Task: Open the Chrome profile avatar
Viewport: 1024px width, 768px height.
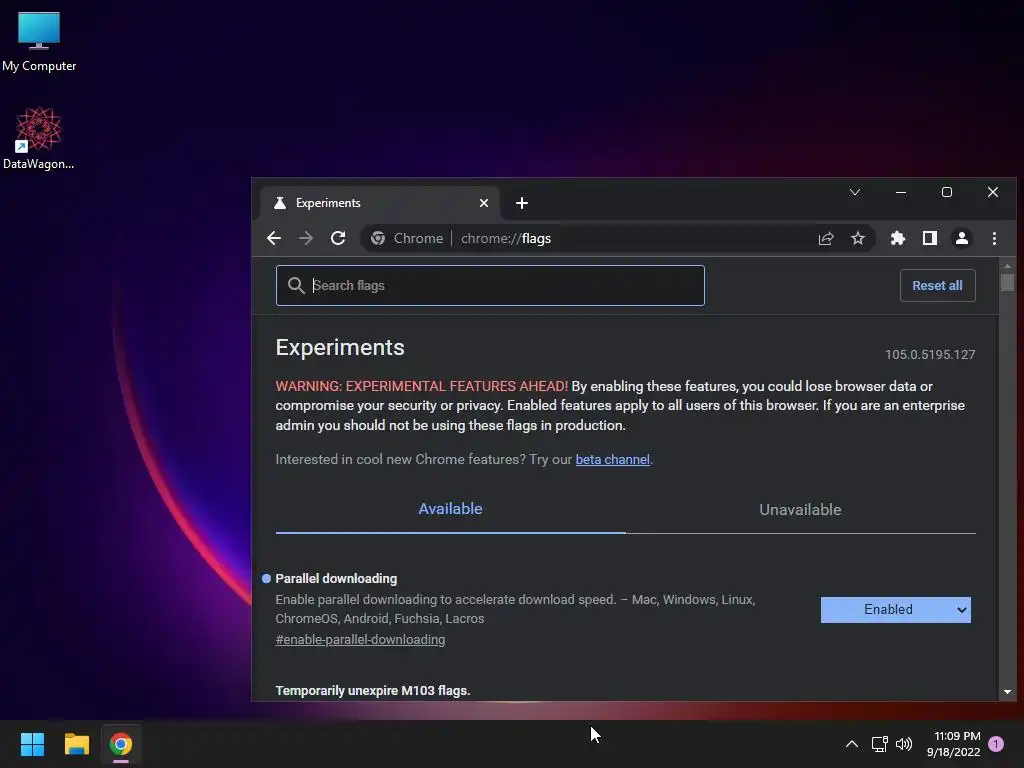Action: point(961,238)
